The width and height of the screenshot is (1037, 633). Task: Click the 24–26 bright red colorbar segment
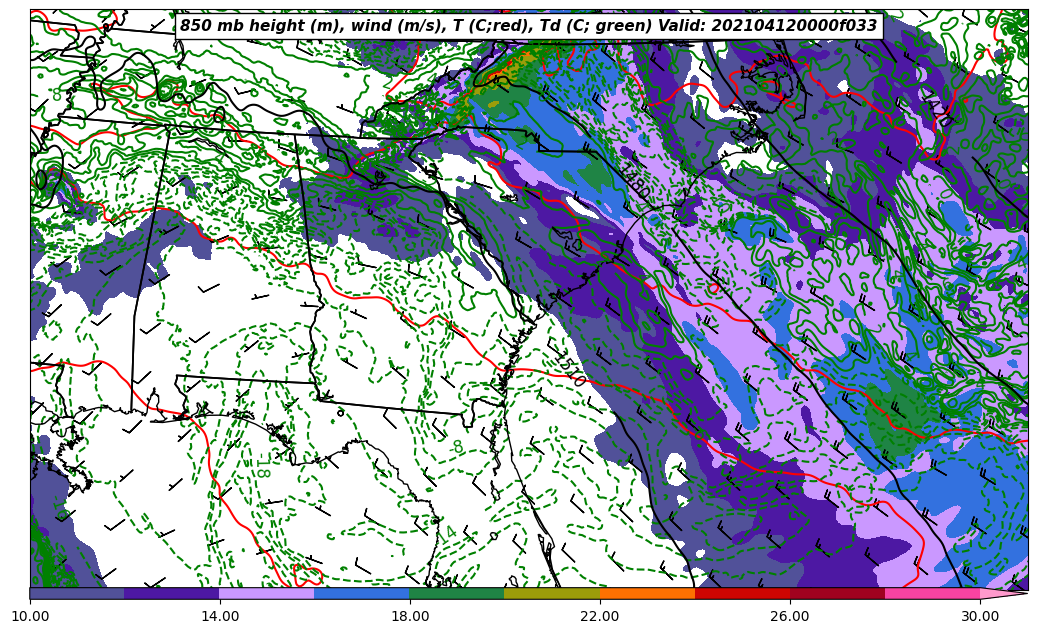click(742, 593)
